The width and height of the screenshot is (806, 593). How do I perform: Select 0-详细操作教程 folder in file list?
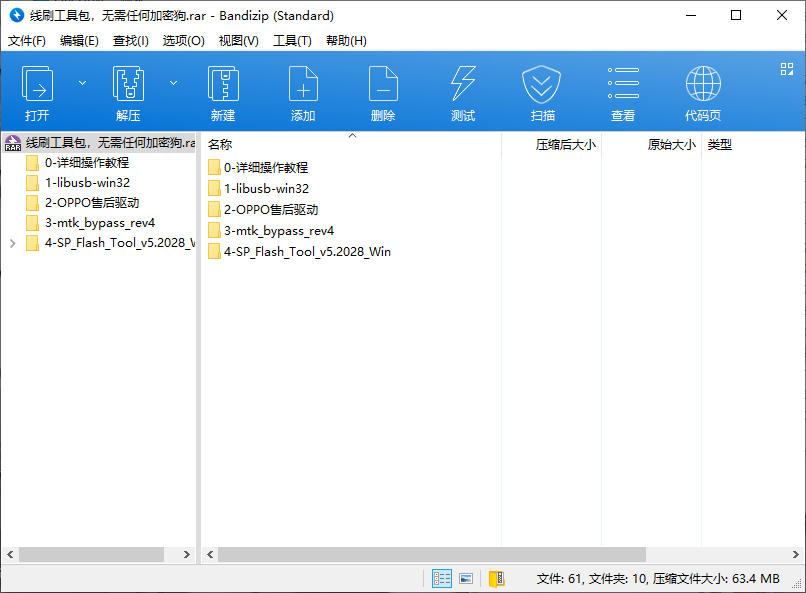tap(266, 168)
